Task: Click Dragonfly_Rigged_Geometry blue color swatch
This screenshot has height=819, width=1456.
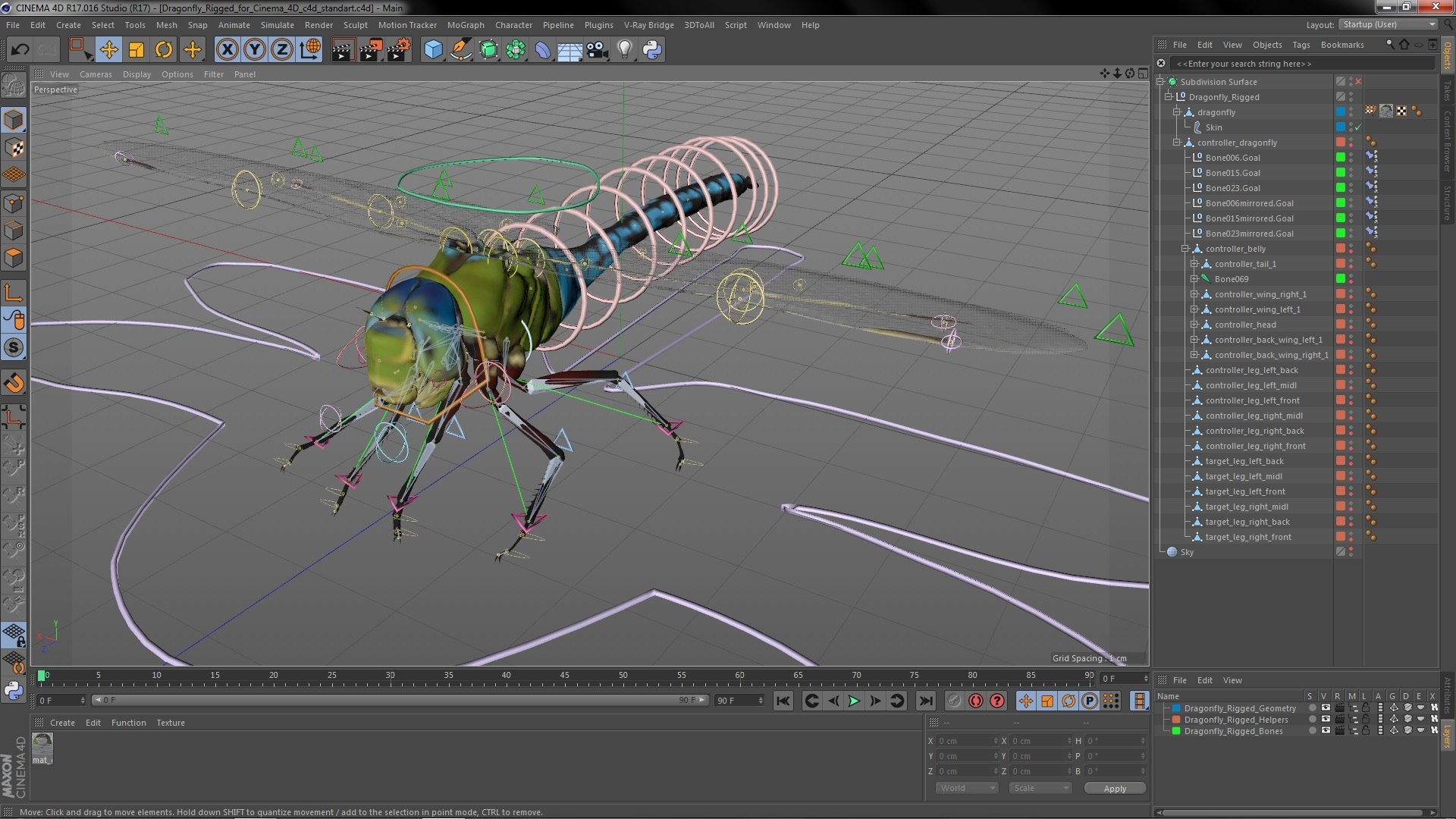Action: [1176, 708]
